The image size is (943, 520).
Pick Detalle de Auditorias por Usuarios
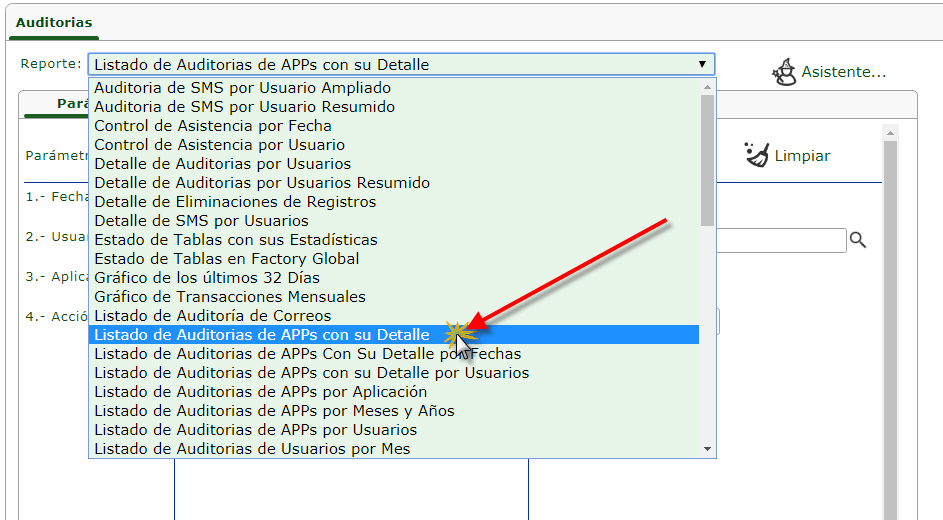pyautogui.click(x=393, y=164)
